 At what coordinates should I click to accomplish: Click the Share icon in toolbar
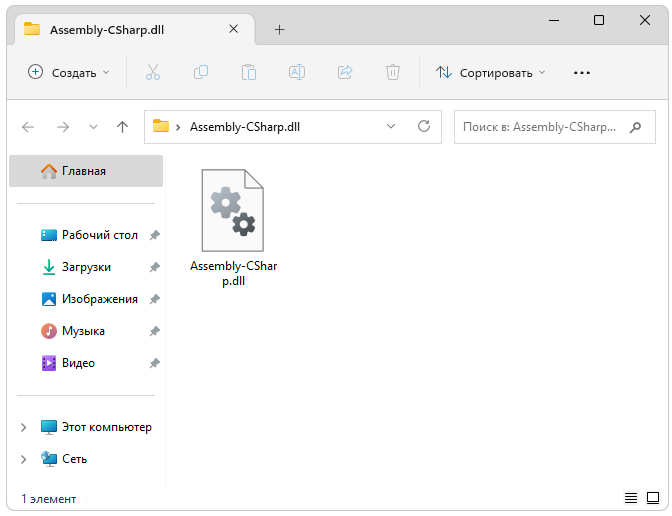(x=345, y=72)
